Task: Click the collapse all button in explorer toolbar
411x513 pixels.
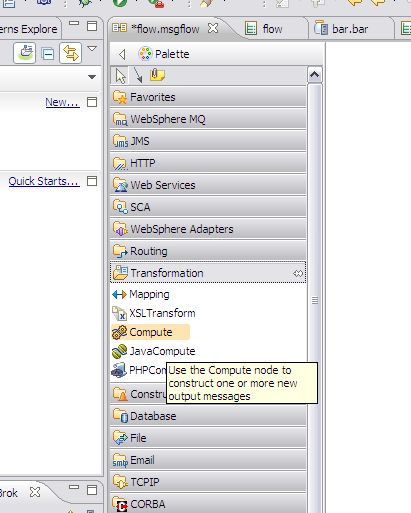Action: (48, 53)
